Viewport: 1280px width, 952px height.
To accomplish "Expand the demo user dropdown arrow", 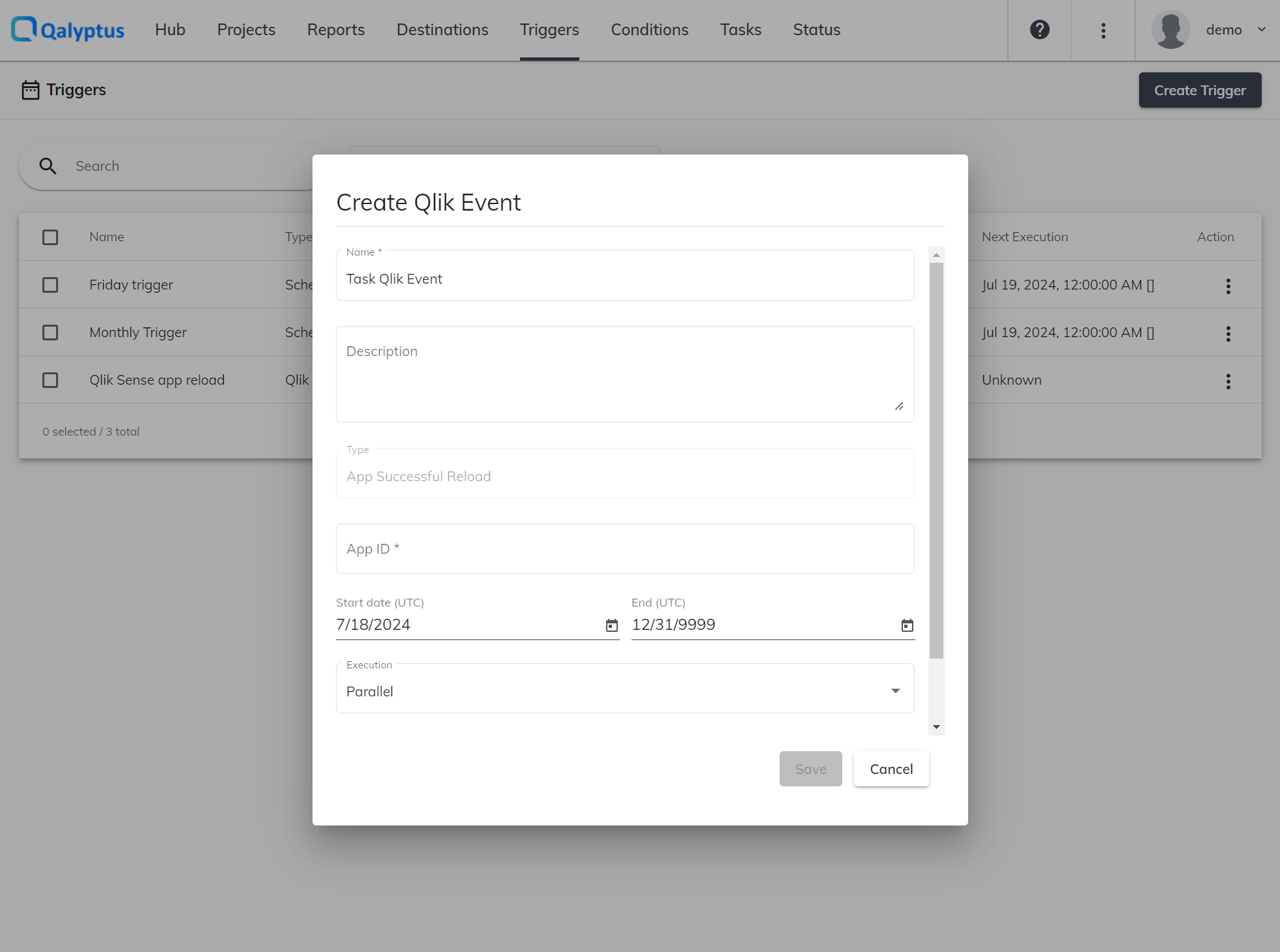I will point(1262,29).
